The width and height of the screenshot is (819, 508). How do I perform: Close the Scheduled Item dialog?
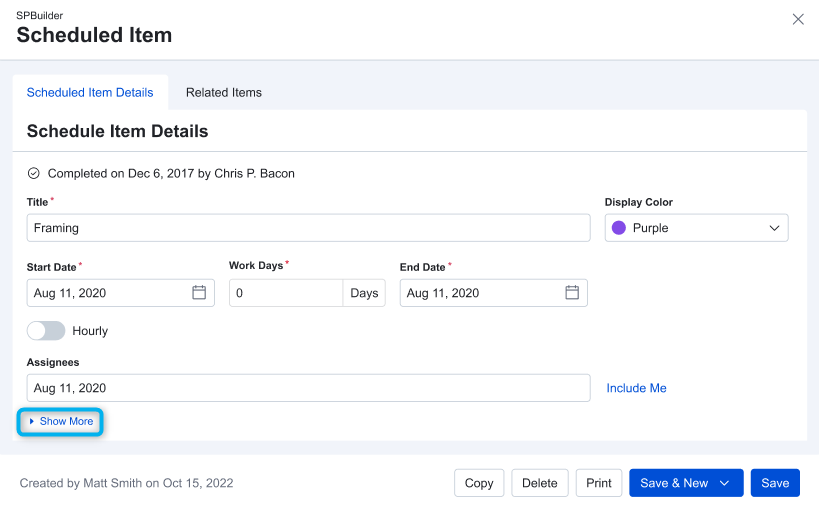(798, 19)
